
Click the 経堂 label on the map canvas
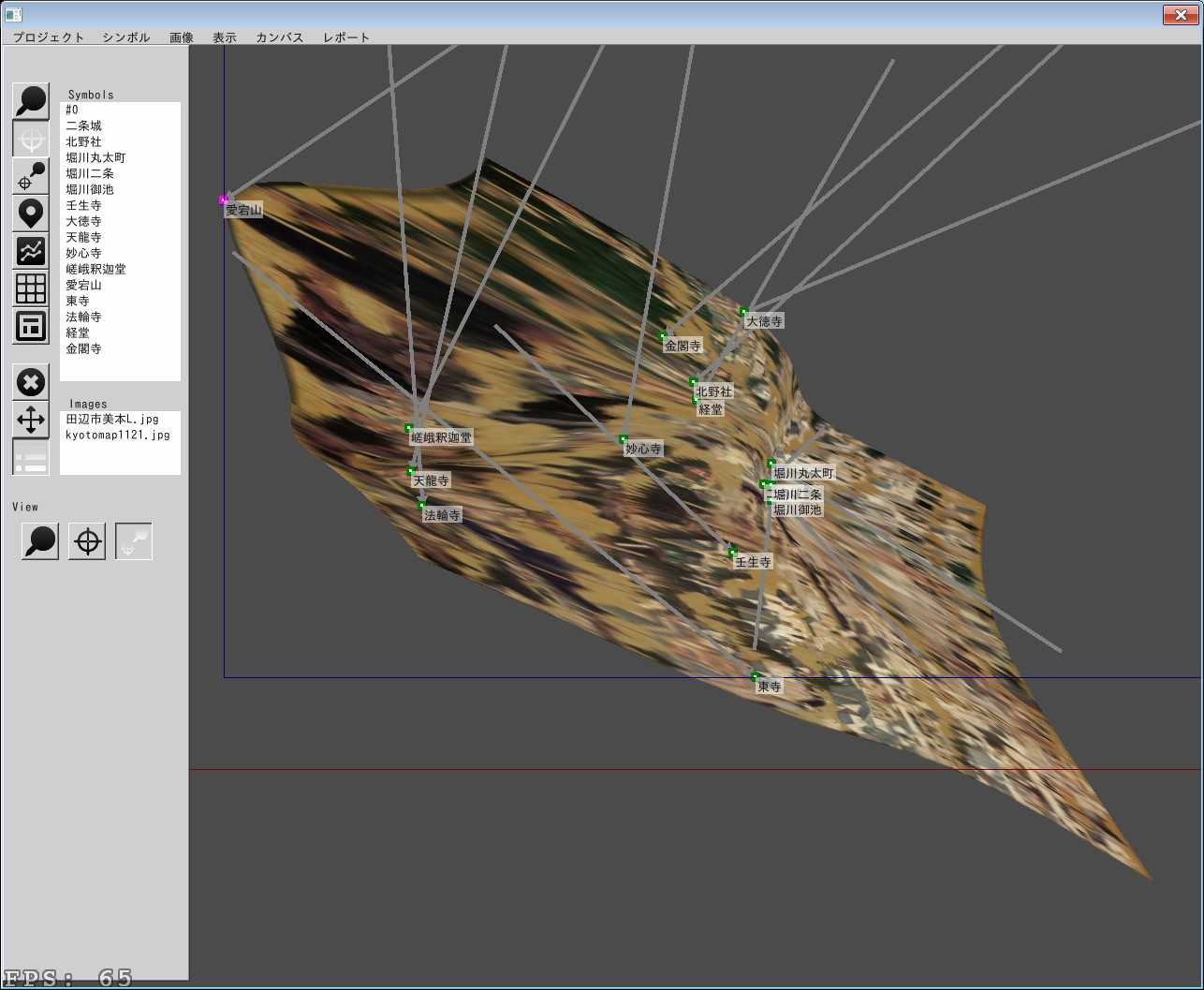click(711, 410)
